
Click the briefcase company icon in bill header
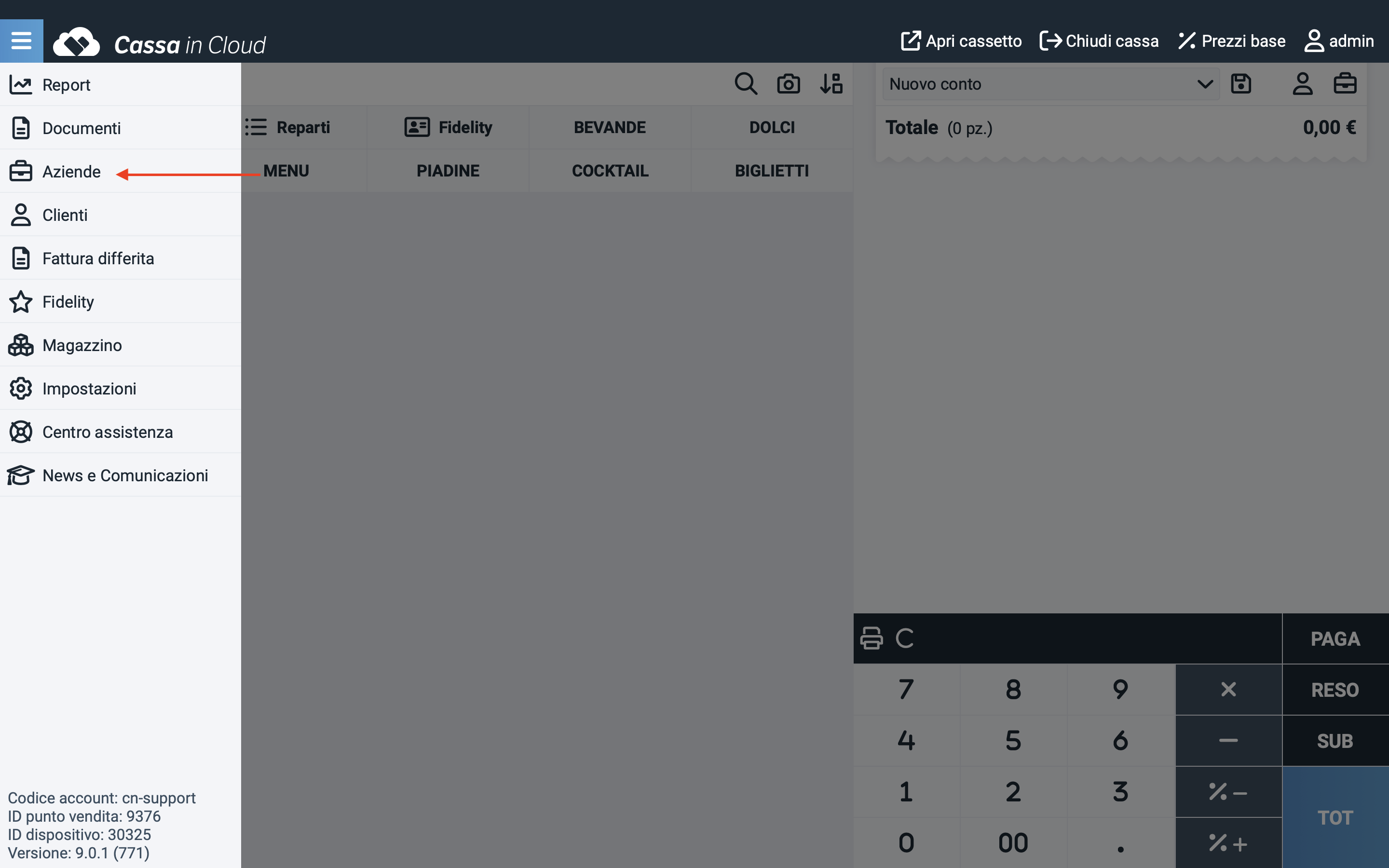pos(1345,84)
